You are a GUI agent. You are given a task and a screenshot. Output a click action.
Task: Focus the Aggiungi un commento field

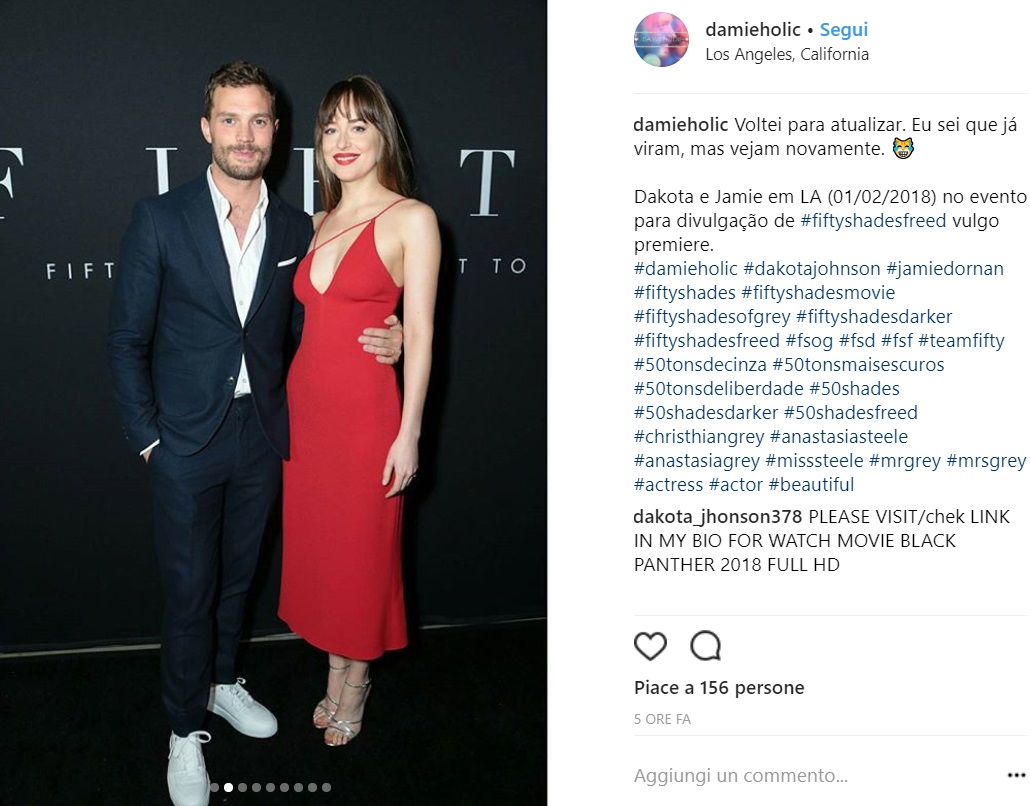tap(741, 776)
